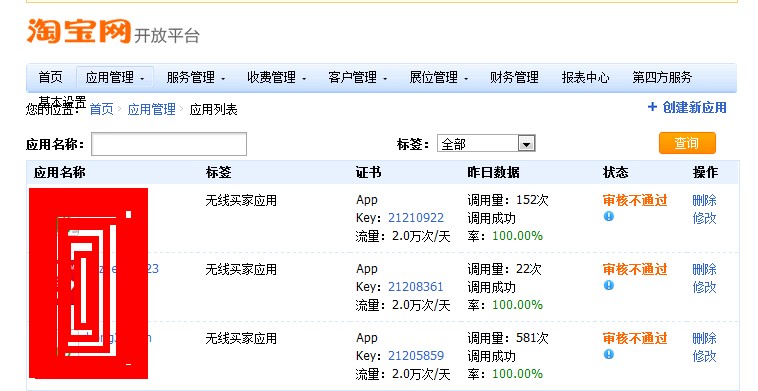Click the 应用名称 column header
This screenshot has height=391, width=758.
click(x=60, y=173)
